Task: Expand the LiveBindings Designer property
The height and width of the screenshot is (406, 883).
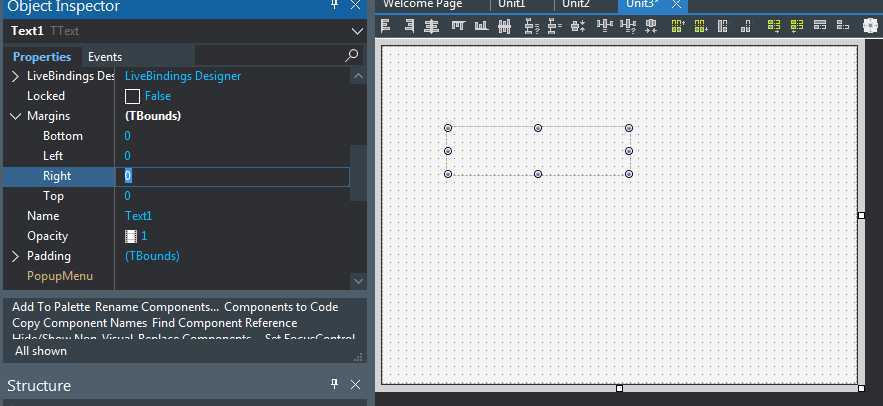Action: pyautogui.click(x=15, y=76)
